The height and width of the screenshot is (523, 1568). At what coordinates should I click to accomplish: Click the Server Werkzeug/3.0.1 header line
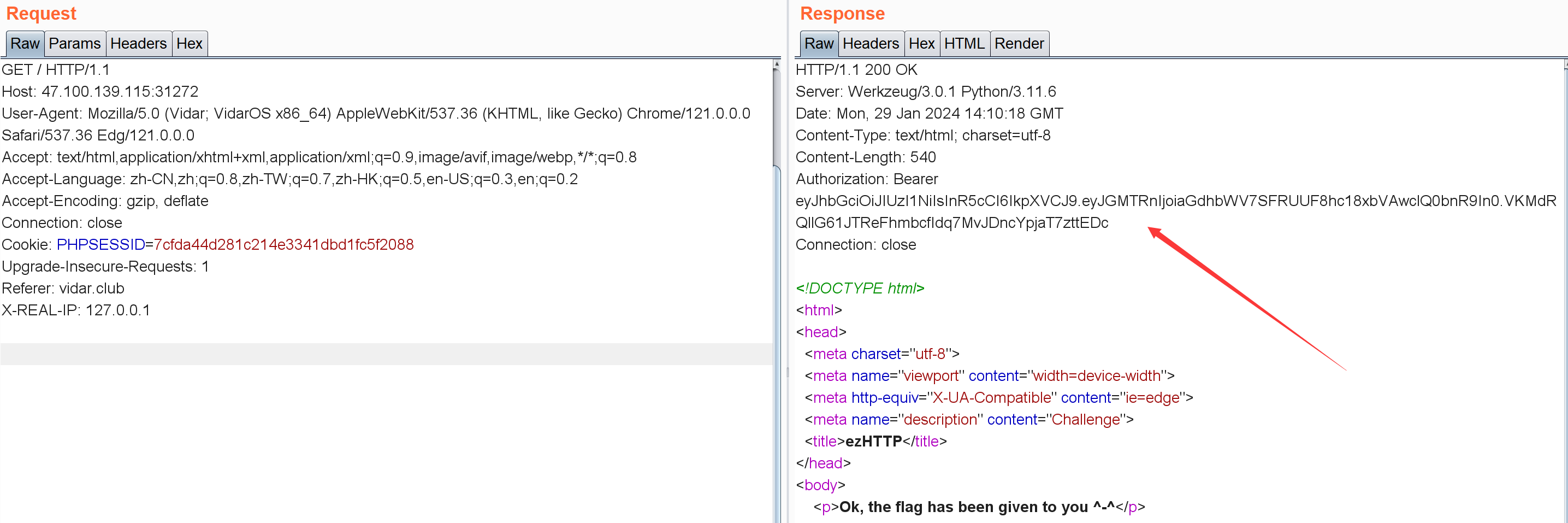(x=926, y=92)
